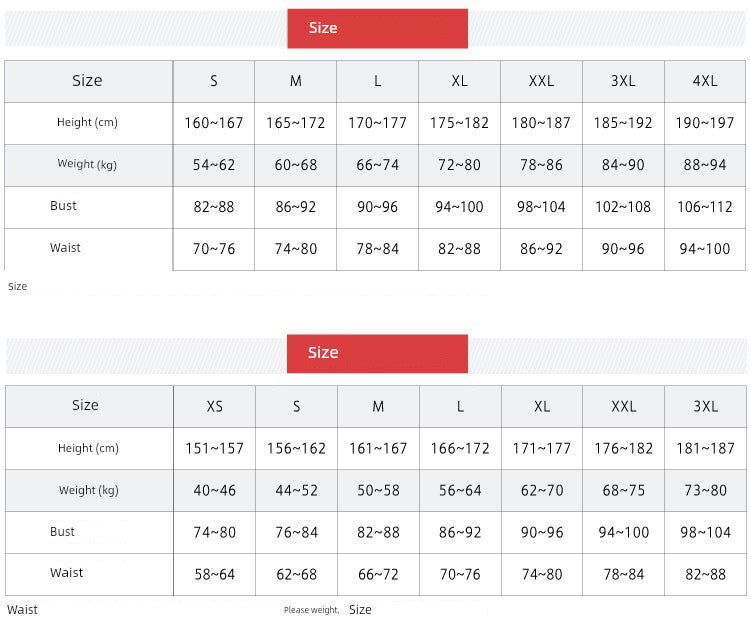Click the 'Please weight,' text
This screenshot has height=624, width=750.
coord(311,610)
